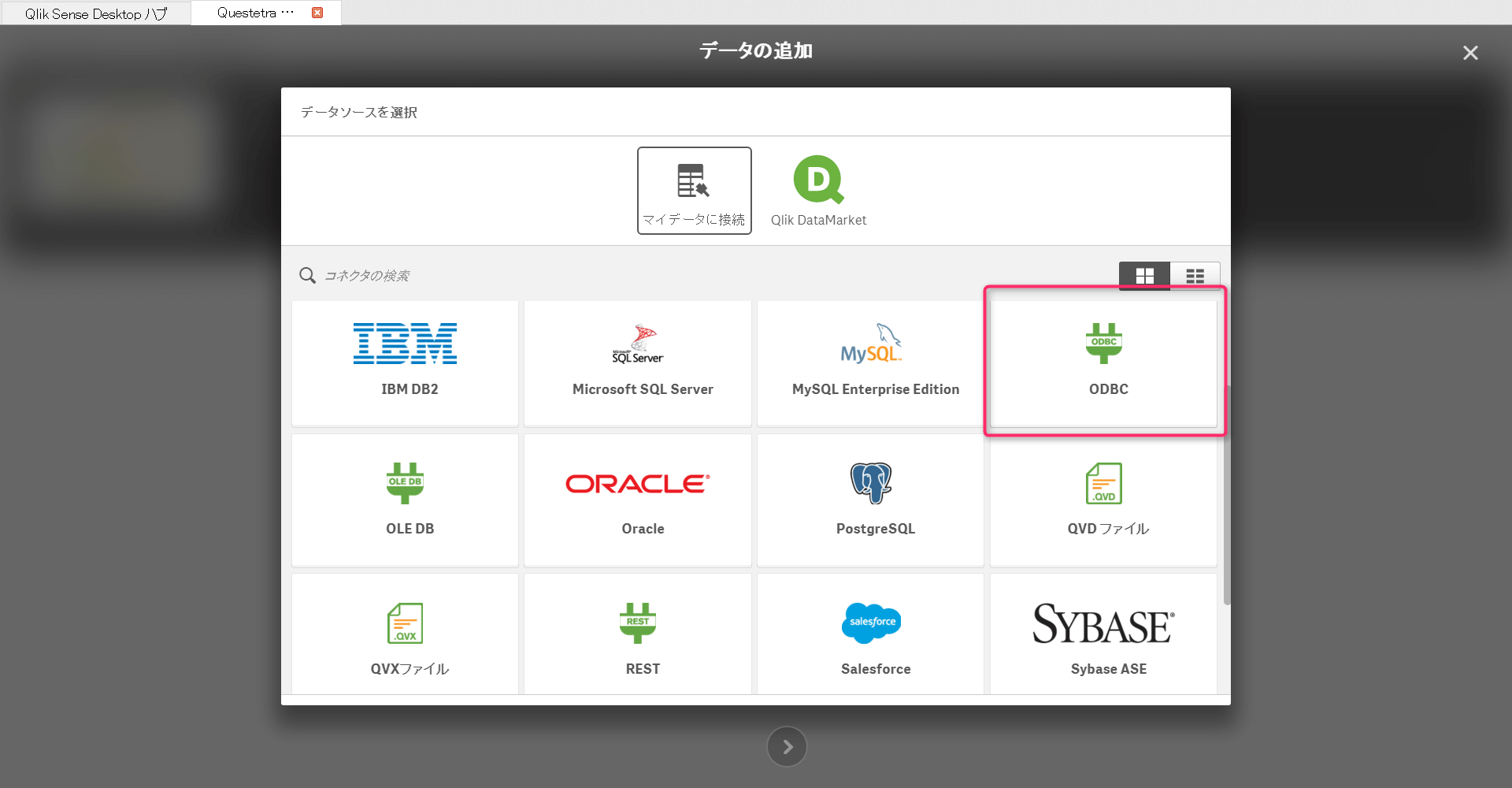1512x788 pixels.
Task: Select the REST plug icon
Action: point(638,623)
